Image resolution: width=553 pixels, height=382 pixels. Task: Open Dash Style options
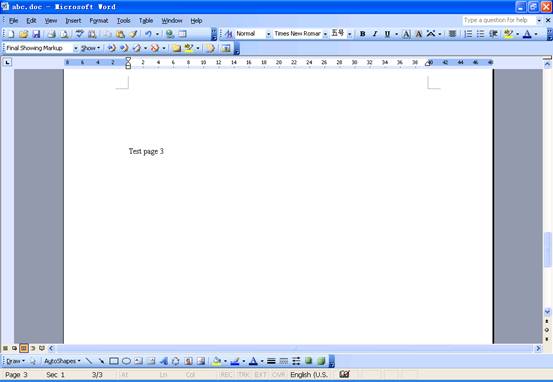coord(284,361)
